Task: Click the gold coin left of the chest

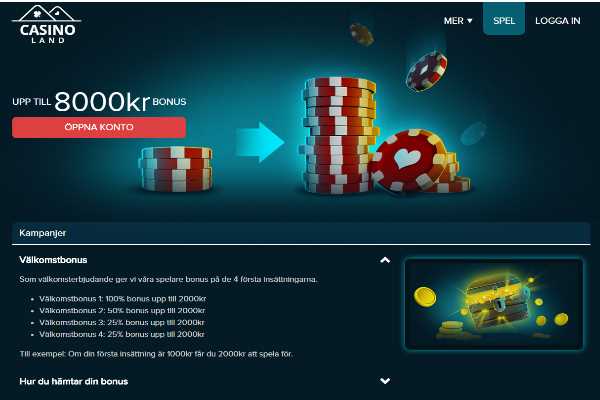Action: pyautogui.click(x=425, y=297)
